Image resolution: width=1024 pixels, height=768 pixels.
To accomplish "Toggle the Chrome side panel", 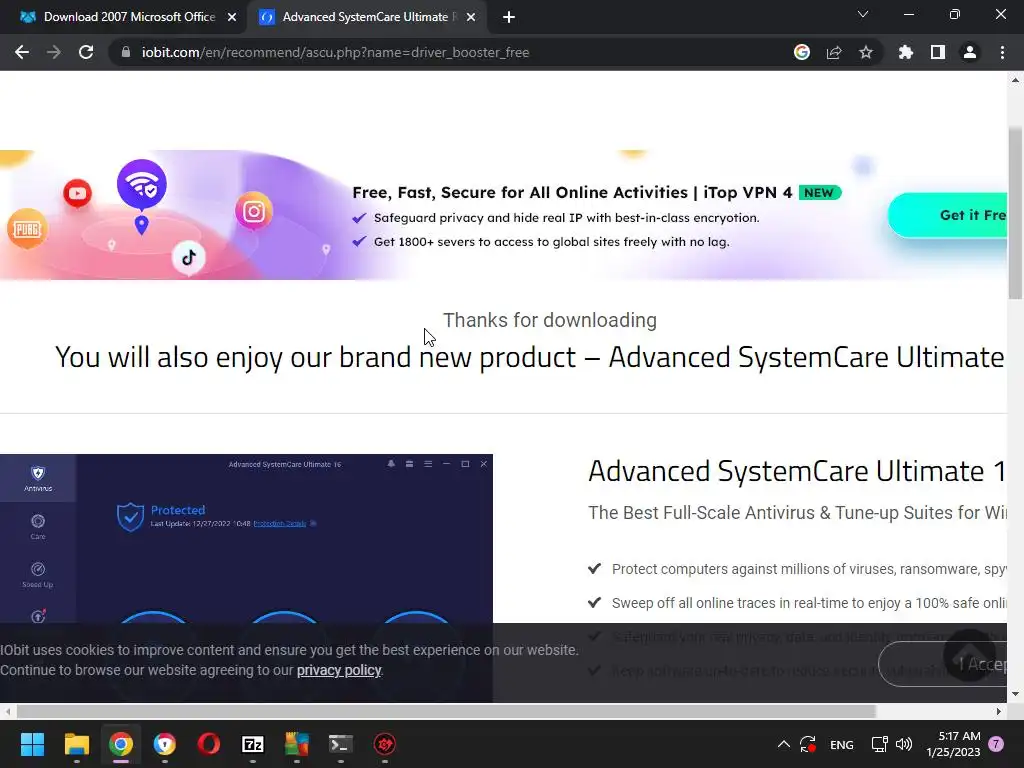I will [x=938, y=52].
